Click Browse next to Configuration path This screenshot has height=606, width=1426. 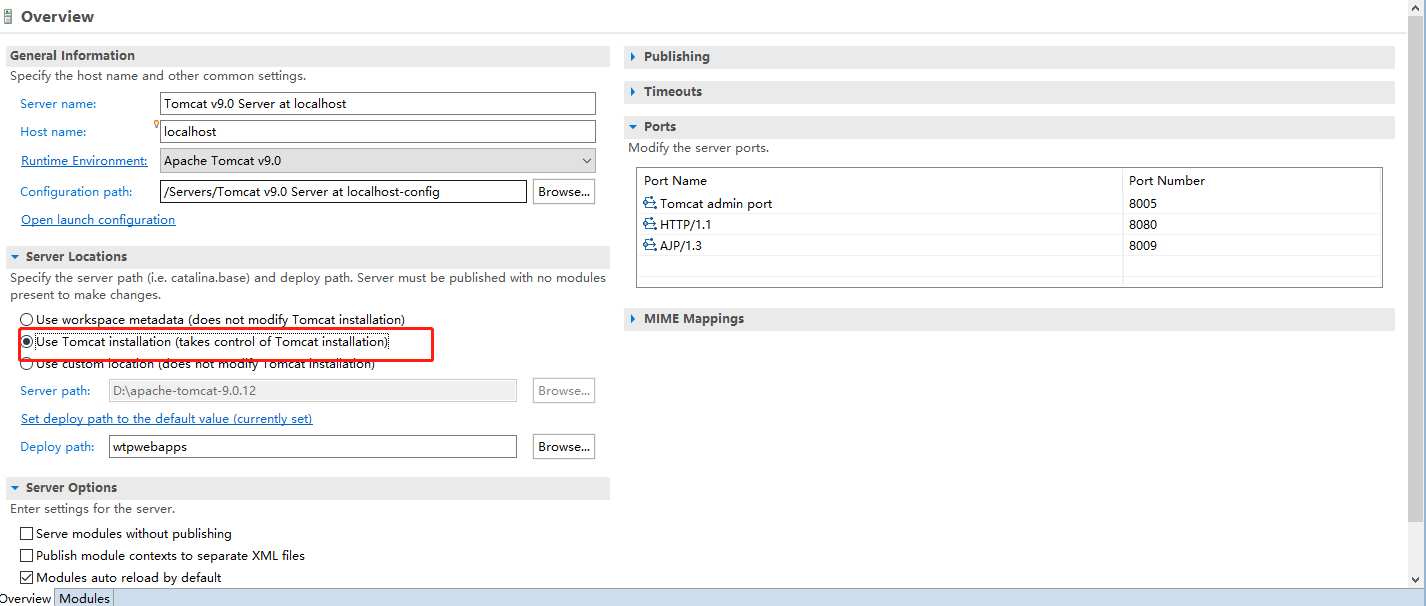coord(564,192)
